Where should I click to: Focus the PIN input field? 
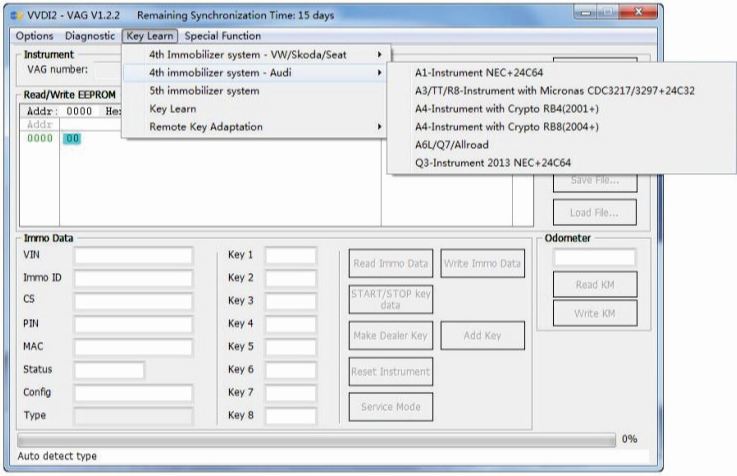(x=133, y=324)
